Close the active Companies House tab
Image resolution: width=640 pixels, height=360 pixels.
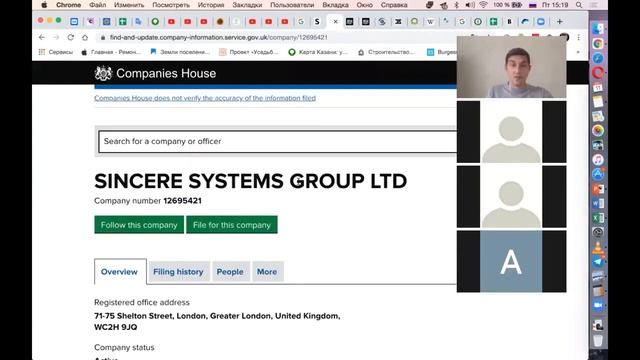tap(335, 22)
